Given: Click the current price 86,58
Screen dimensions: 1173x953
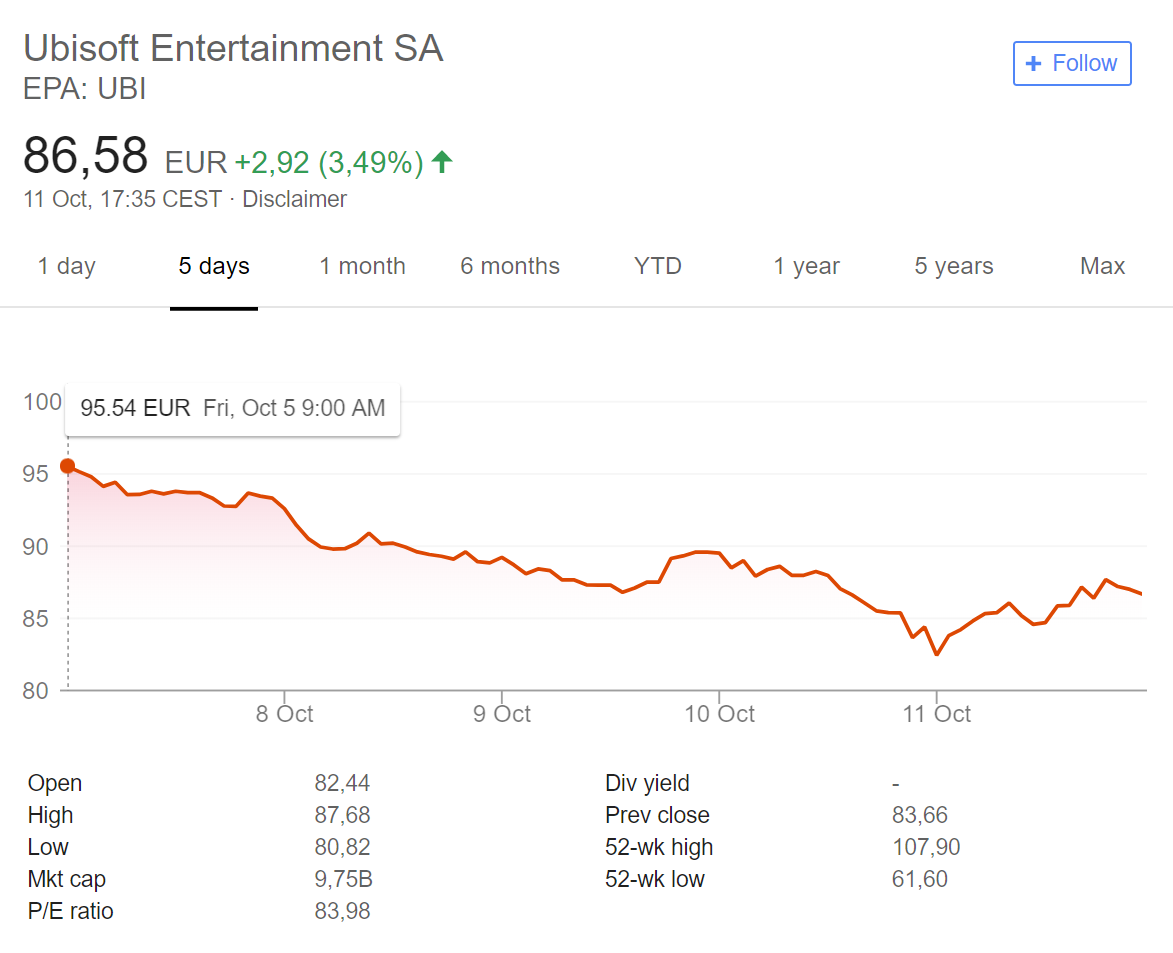Looking at the screenshot, I should point(85,155).
